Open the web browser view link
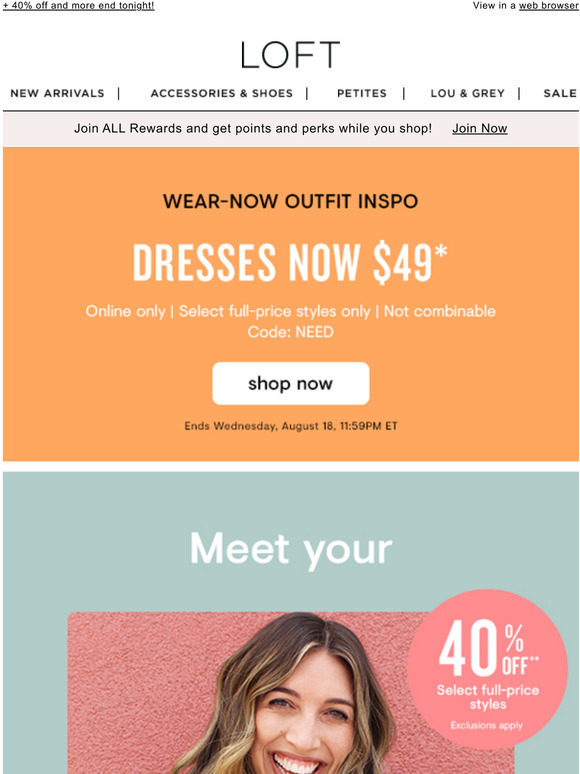Image resolution: width=580 pixels, height=774 pixels. [x=548, y=6]
